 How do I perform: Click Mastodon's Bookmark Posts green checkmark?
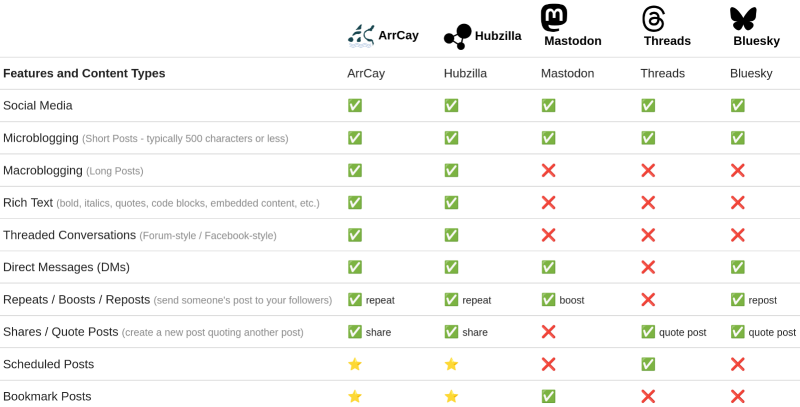coord(548,396)
